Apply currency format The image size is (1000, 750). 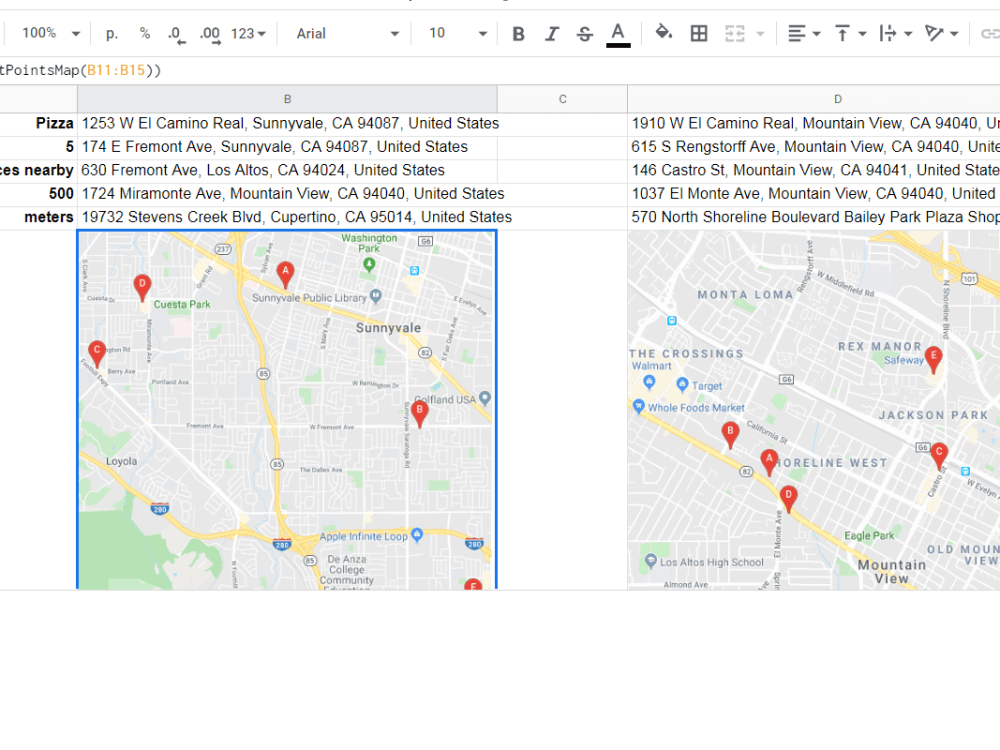point(110,33)
